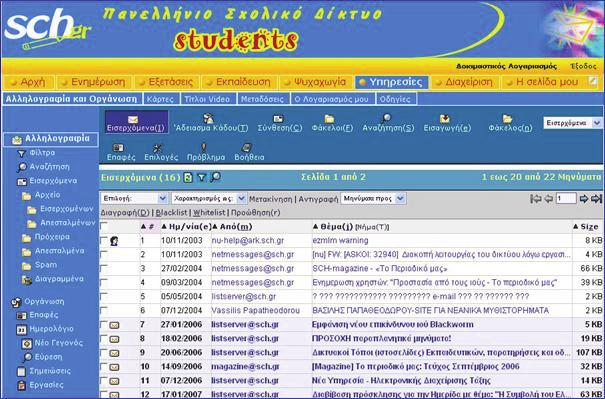Go to previous page arrow icon
The width and height of the screenshot is (605, 399).
548,199
